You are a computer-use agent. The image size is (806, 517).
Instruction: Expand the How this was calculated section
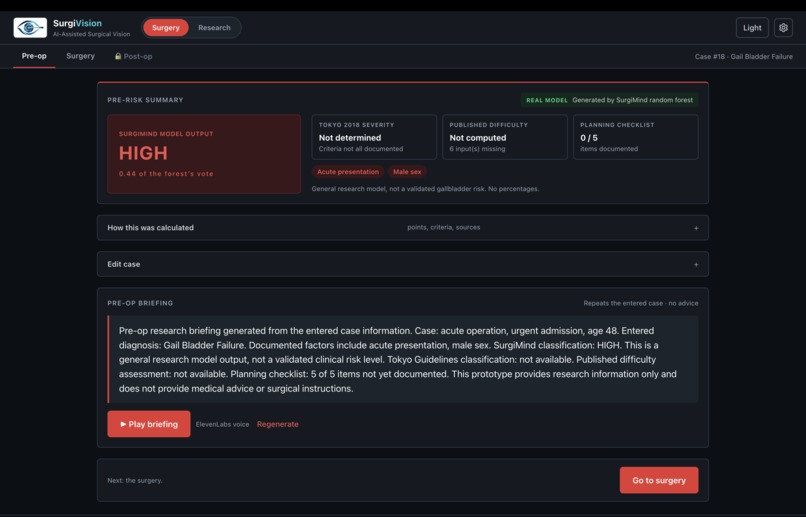tap(402, 228)
